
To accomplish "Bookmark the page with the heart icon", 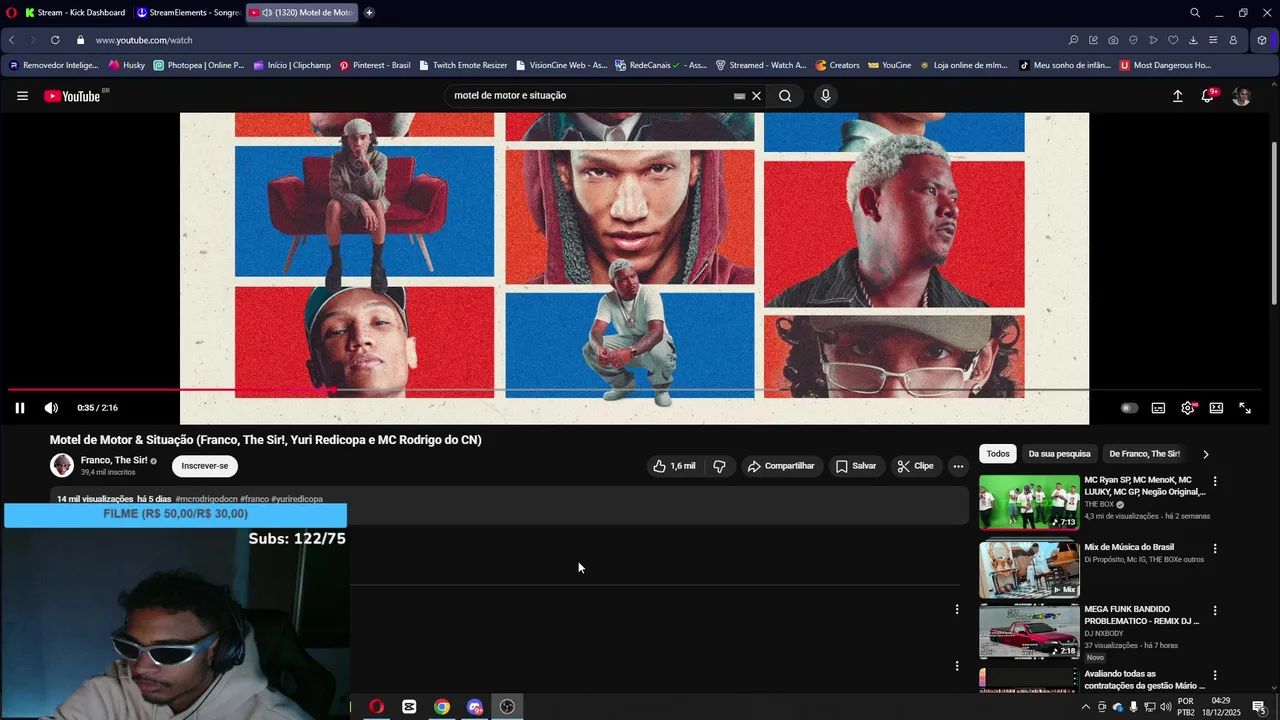I will [1173, 40].
